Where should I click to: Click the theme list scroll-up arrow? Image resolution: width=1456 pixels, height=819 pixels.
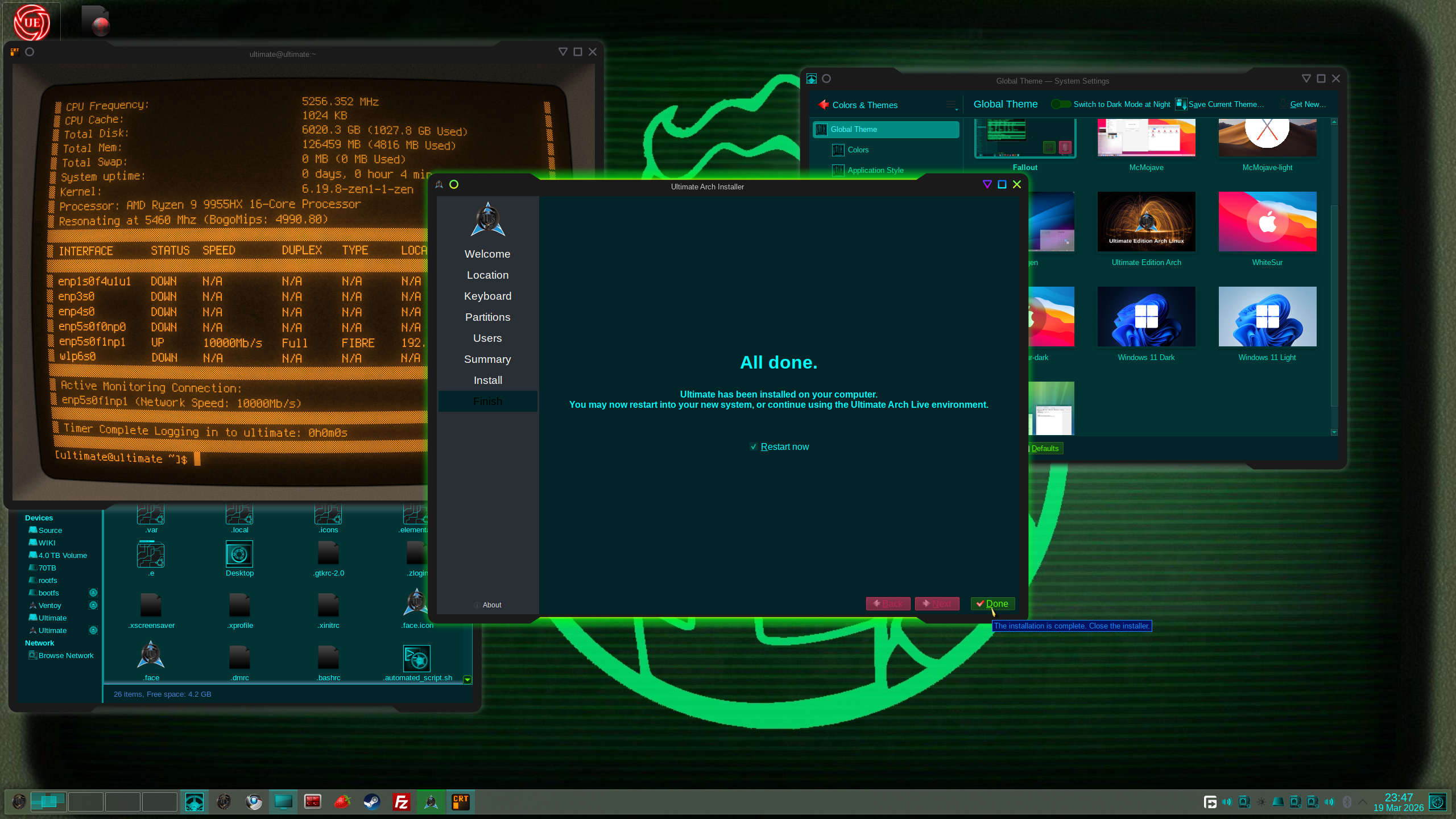click(1334, 122)
